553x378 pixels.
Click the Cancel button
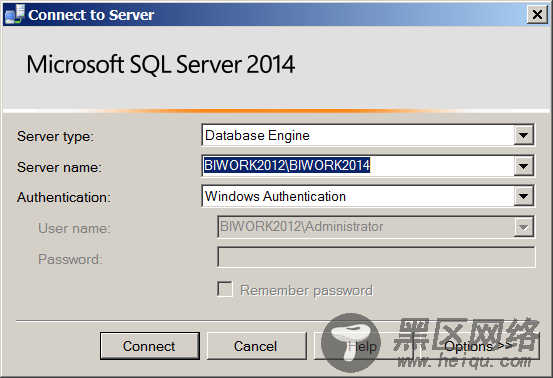(x=256, y=346)
